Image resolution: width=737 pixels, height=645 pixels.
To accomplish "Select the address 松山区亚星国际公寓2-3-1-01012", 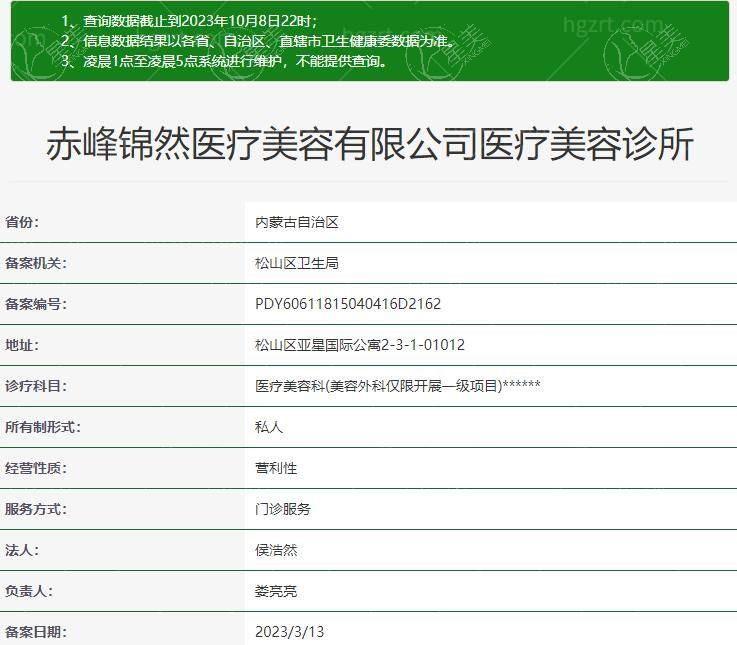I will tap(360, 345).
